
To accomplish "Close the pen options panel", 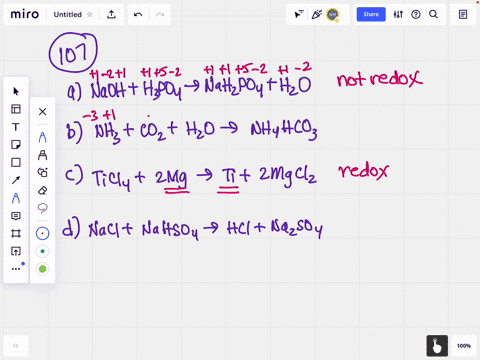I will [42, 111].
